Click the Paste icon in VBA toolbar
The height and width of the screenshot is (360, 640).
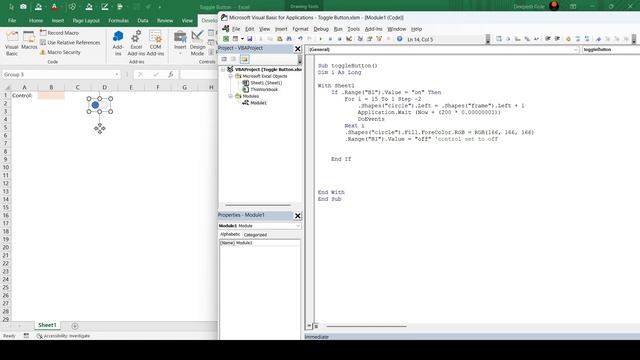280,39
